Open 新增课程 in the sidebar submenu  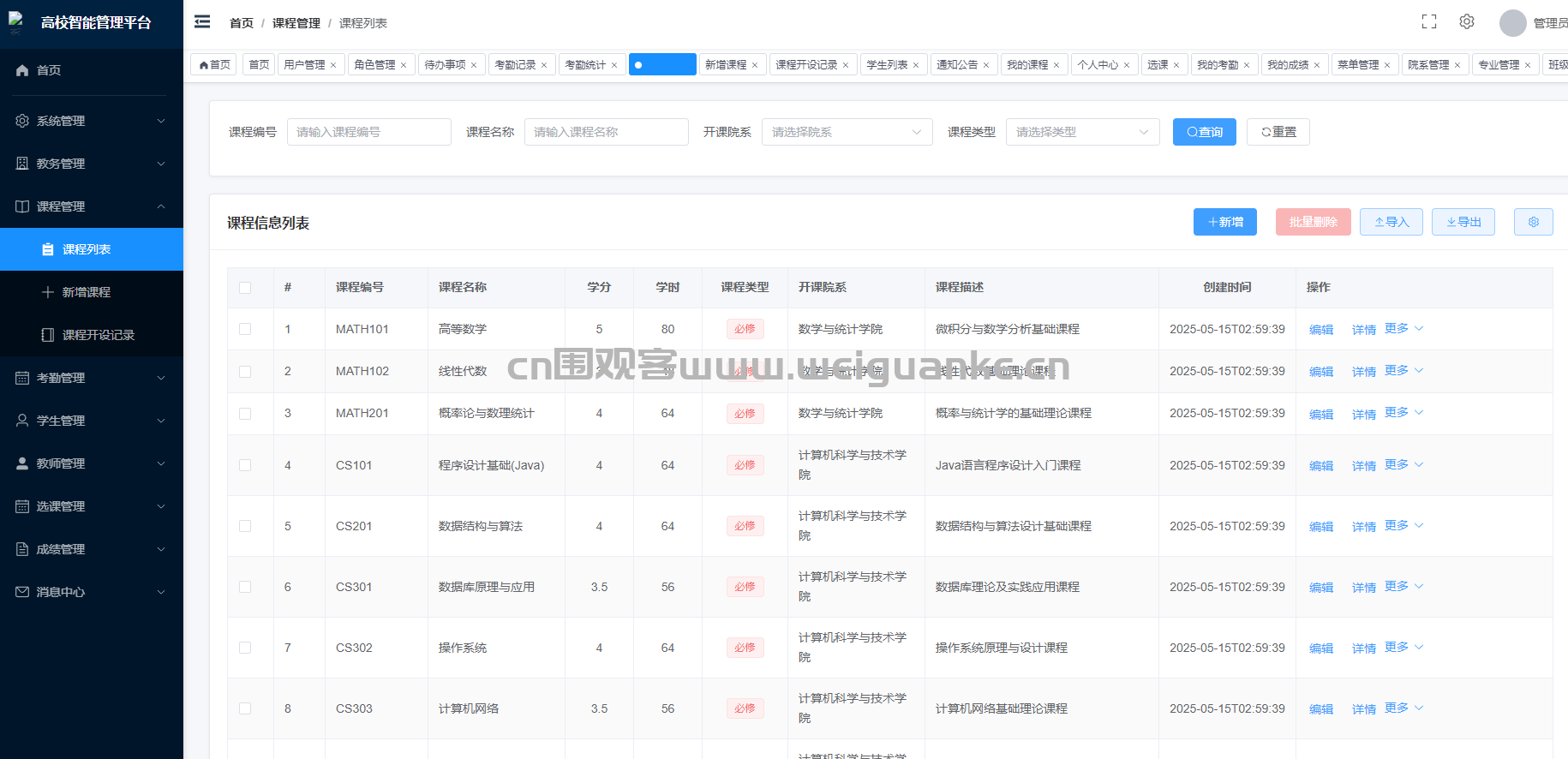tap(86, 292)
